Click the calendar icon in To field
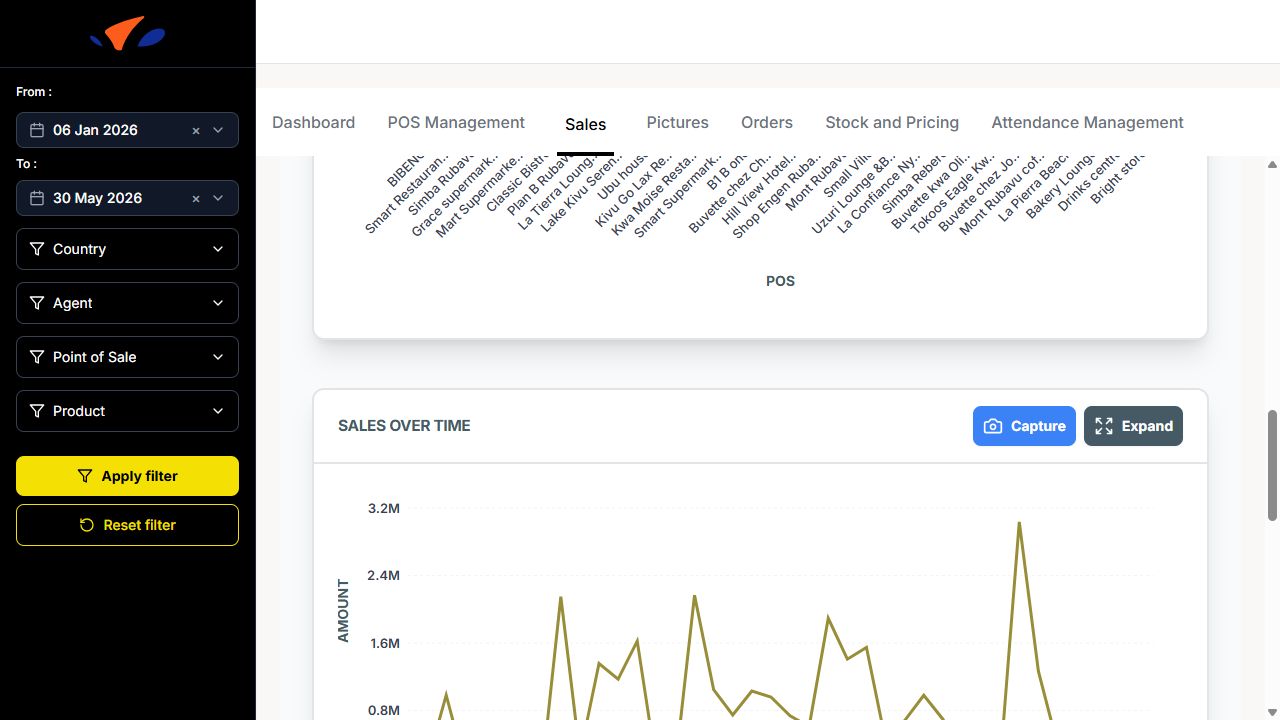Screen dimensions: 1280x720 pyautogui.click(x=37, y=198)
